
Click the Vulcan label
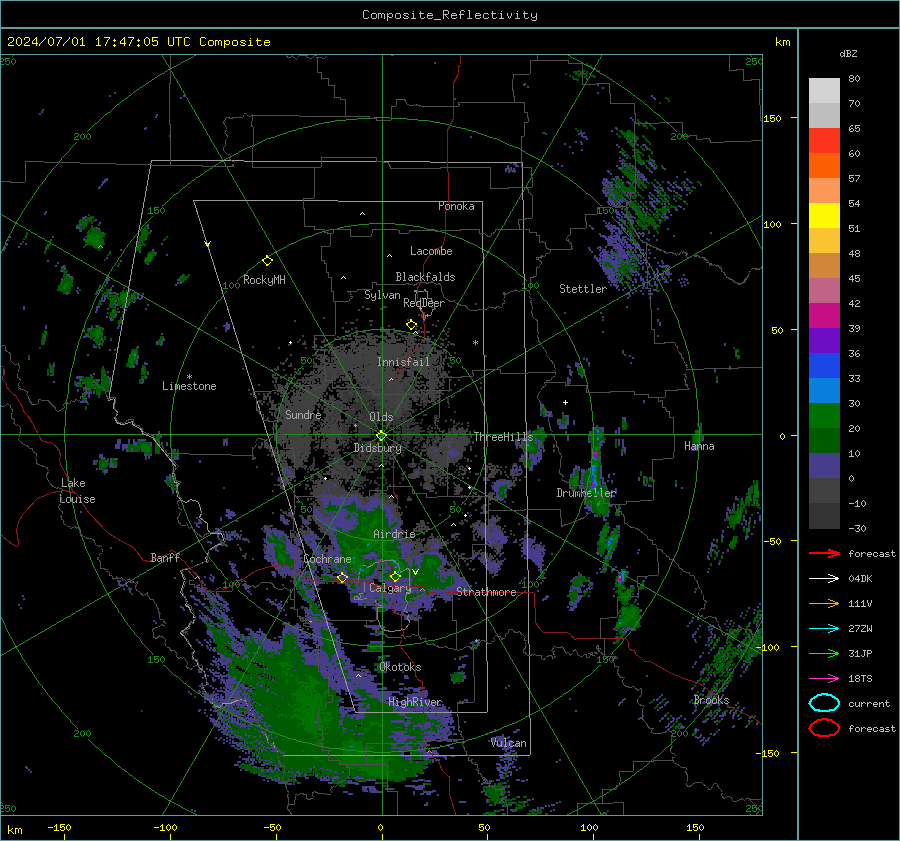click(x=509, y=743)
